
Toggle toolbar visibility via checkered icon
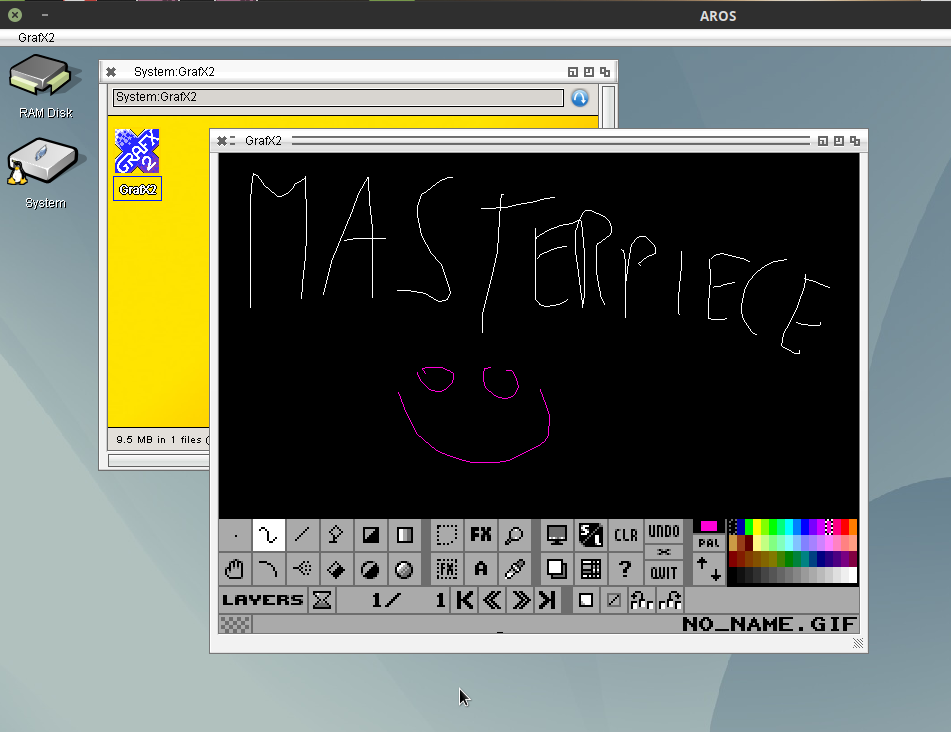tap(235, 624)
